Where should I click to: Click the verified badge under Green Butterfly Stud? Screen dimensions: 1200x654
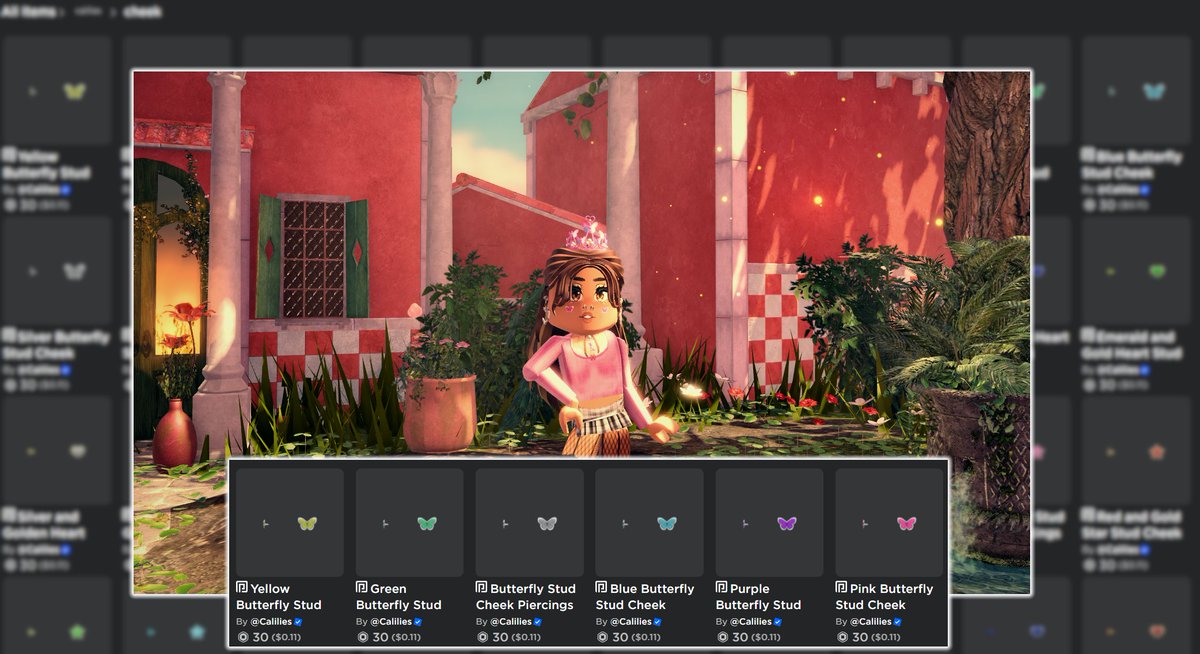(x=419, y=622)
